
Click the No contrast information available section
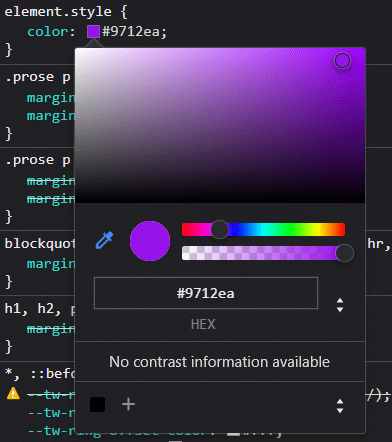point(220,362)
